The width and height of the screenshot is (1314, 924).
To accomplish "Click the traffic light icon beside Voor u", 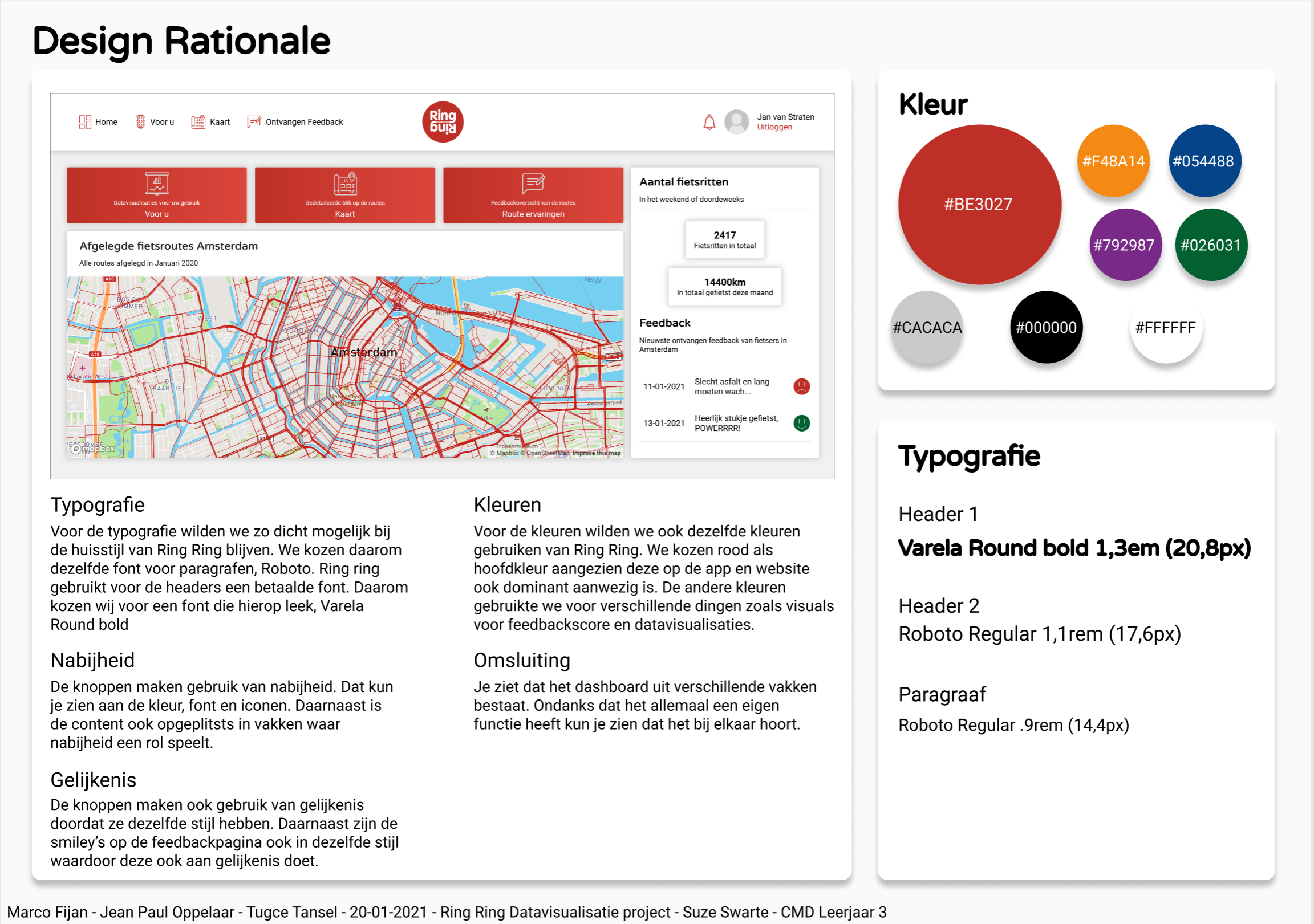I will click(140, 122).
